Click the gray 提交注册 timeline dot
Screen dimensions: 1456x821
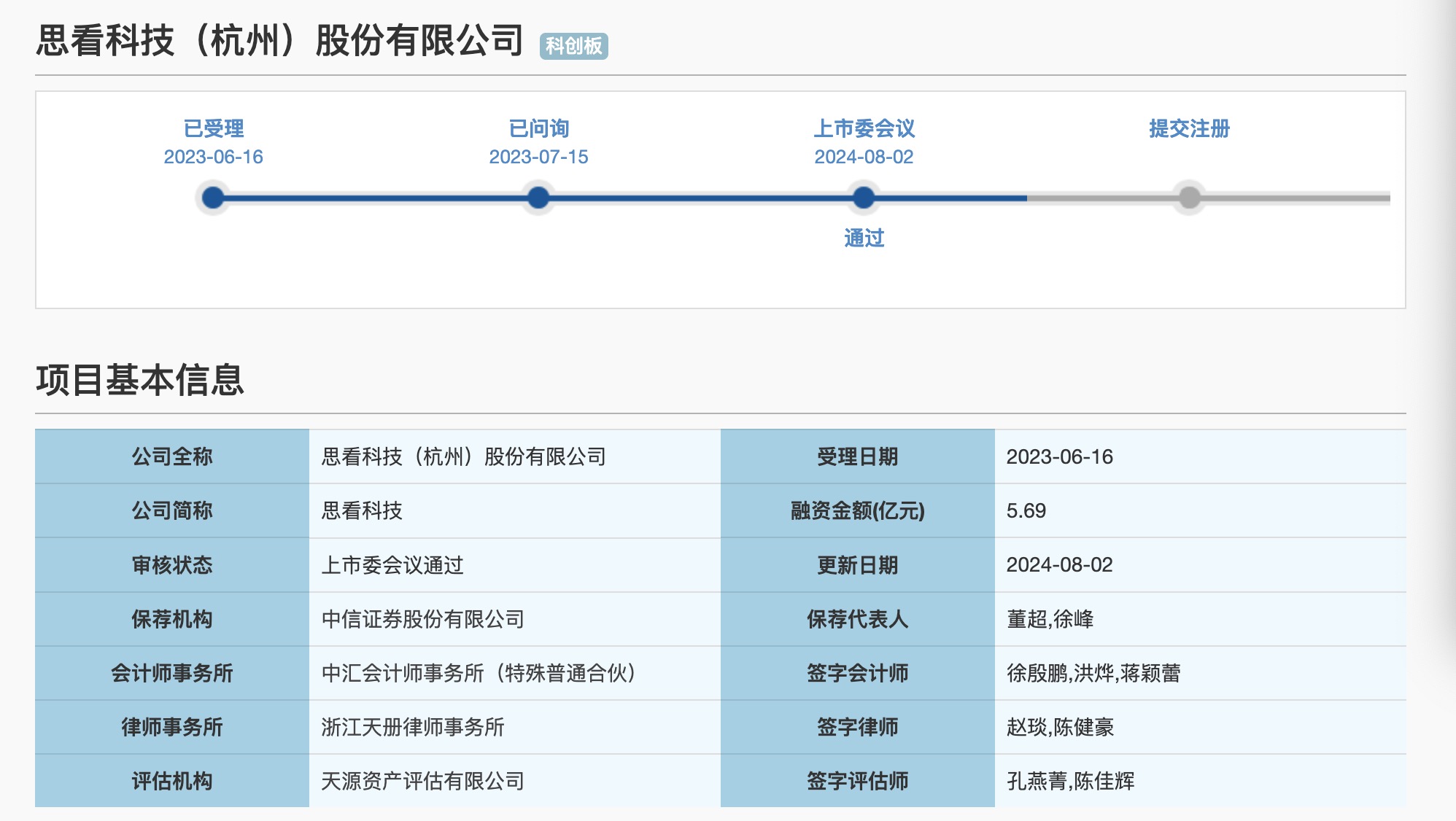point(1189,198)
